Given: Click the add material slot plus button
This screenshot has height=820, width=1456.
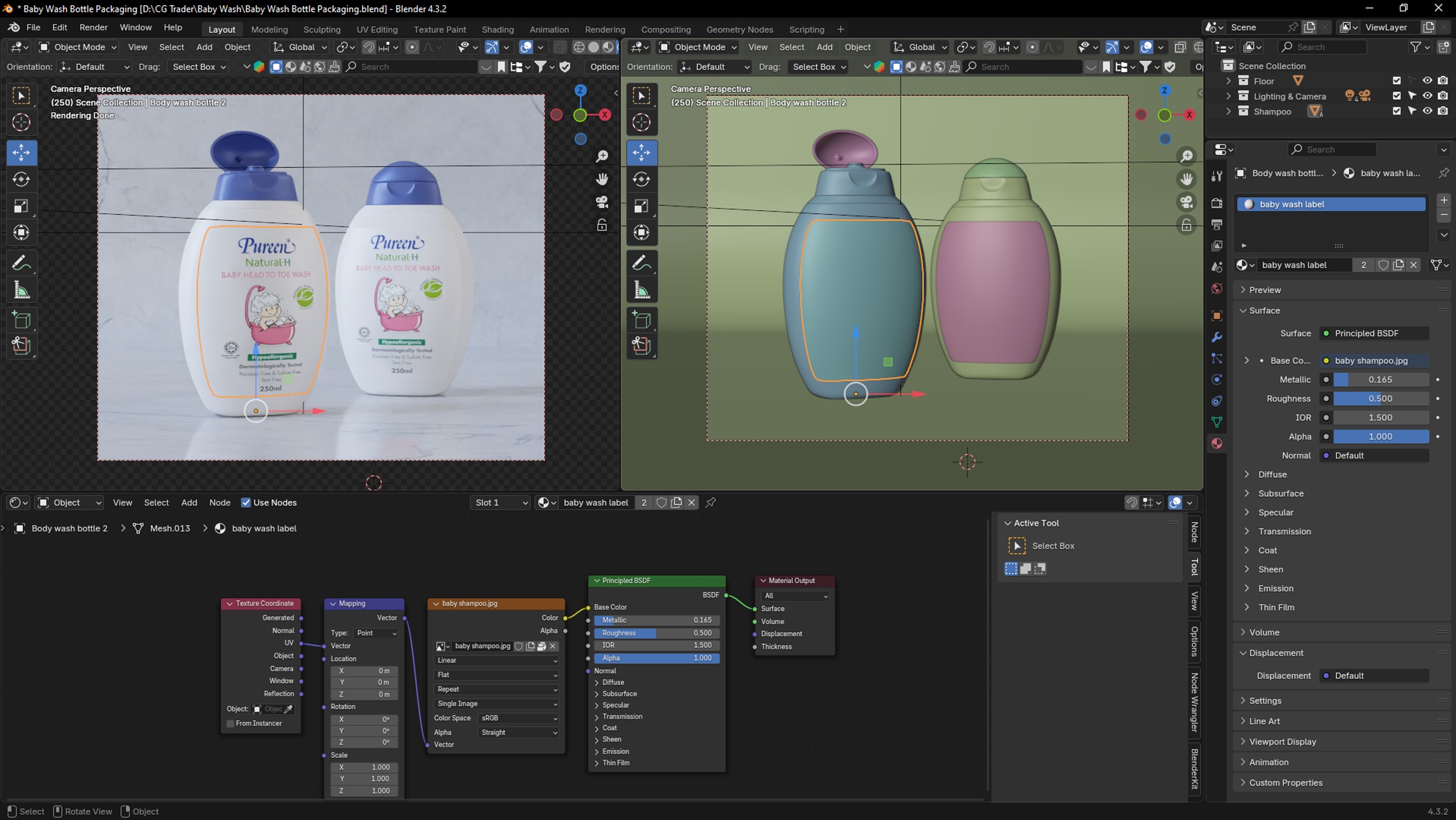Looking at the screenshot, I should pyautogui.click(x=1444, y=200).
